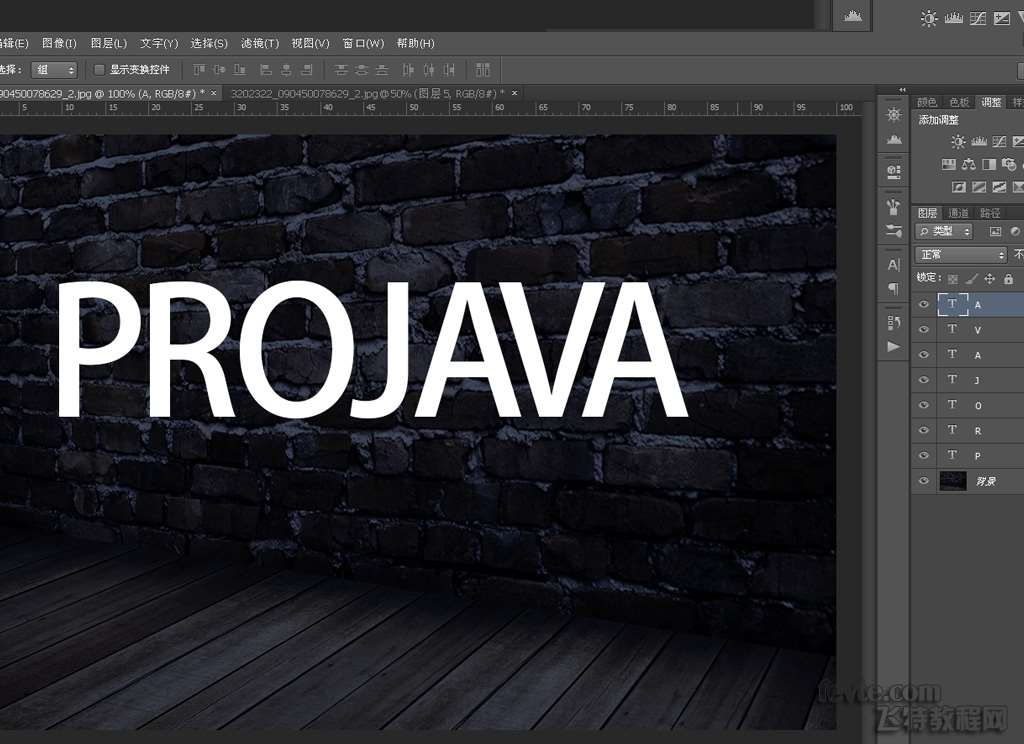Switch to the 路径 tab
1024x744 pixels.
click(990, 213)
